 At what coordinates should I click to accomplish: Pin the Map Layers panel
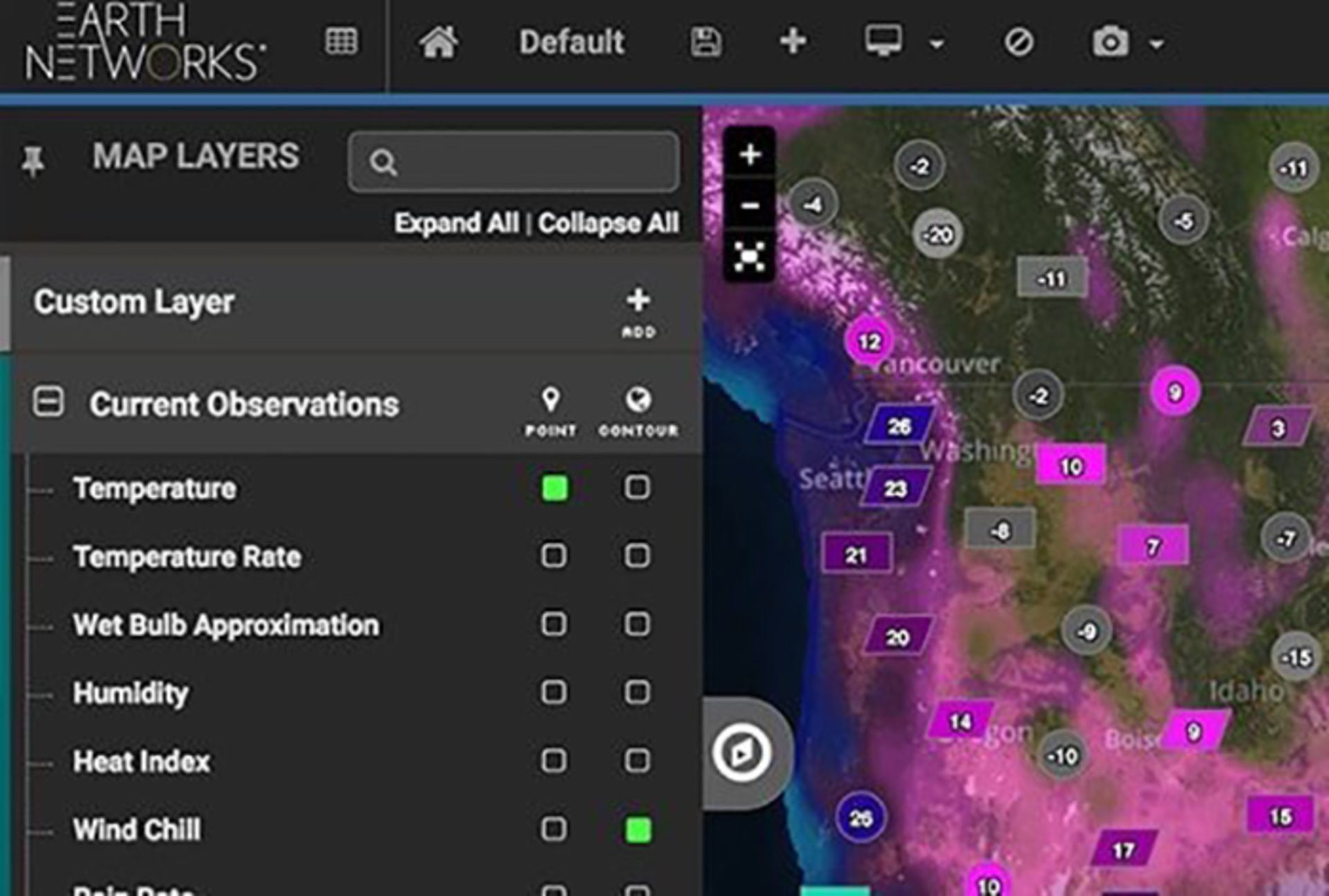[x=33, y=161]
